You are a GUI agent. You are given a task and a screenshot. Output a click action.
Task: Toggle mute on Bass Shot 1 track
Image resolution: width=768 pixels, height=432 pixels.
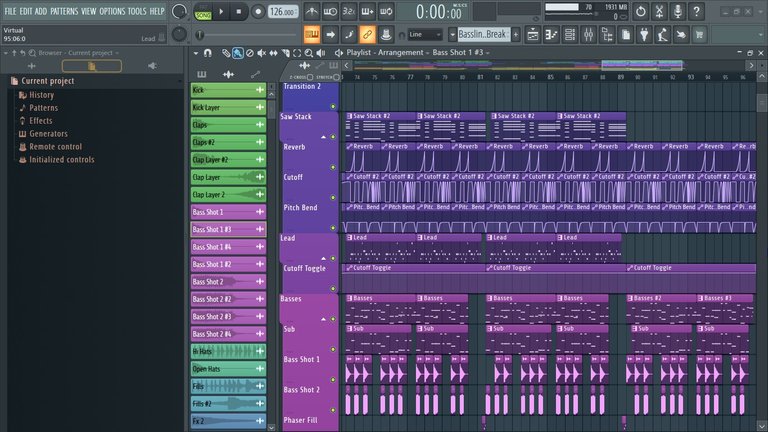[x=333, y=380]
